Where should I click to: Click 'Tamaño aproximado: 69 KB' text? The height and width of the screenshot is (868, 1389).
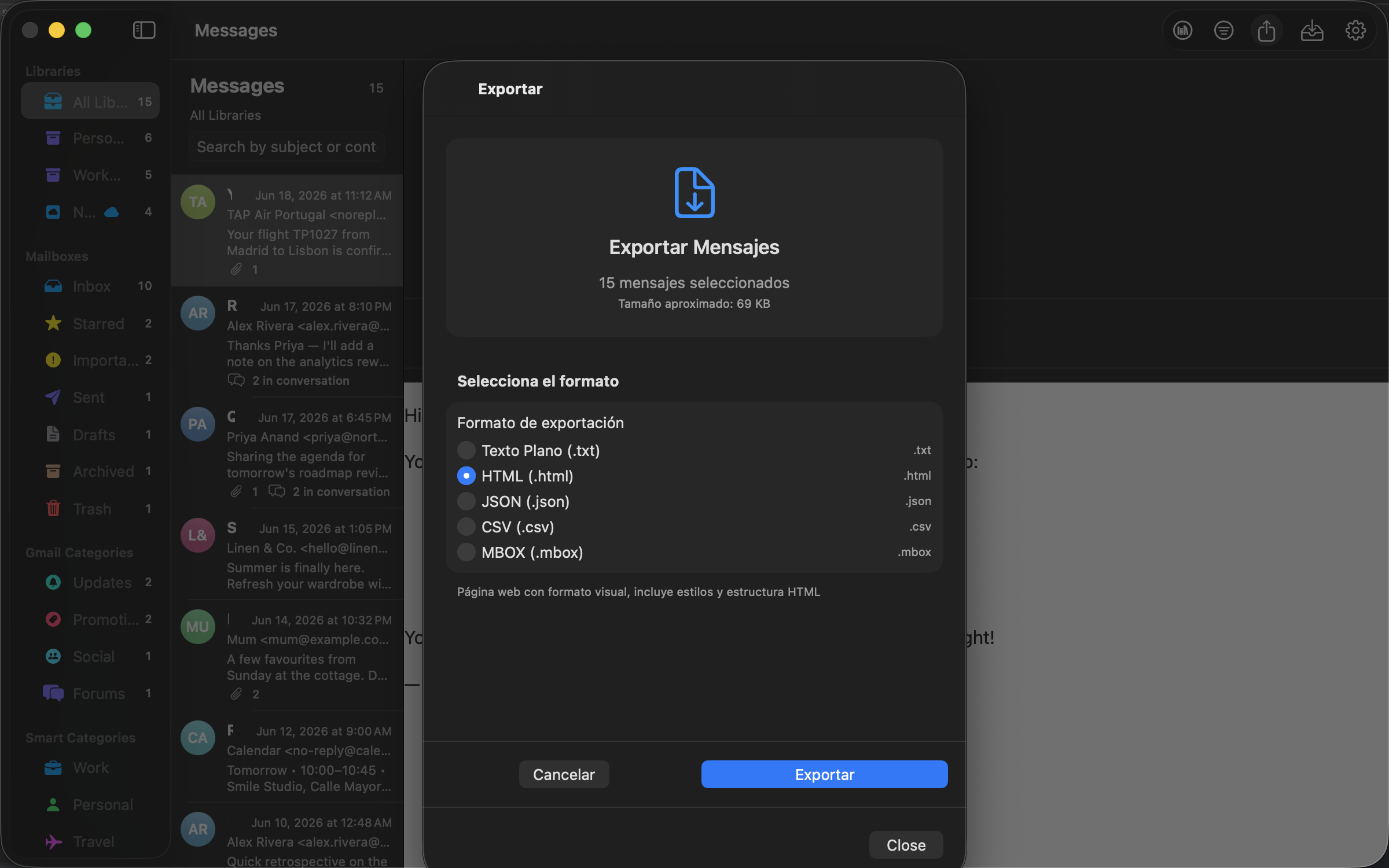pos(694,304)
